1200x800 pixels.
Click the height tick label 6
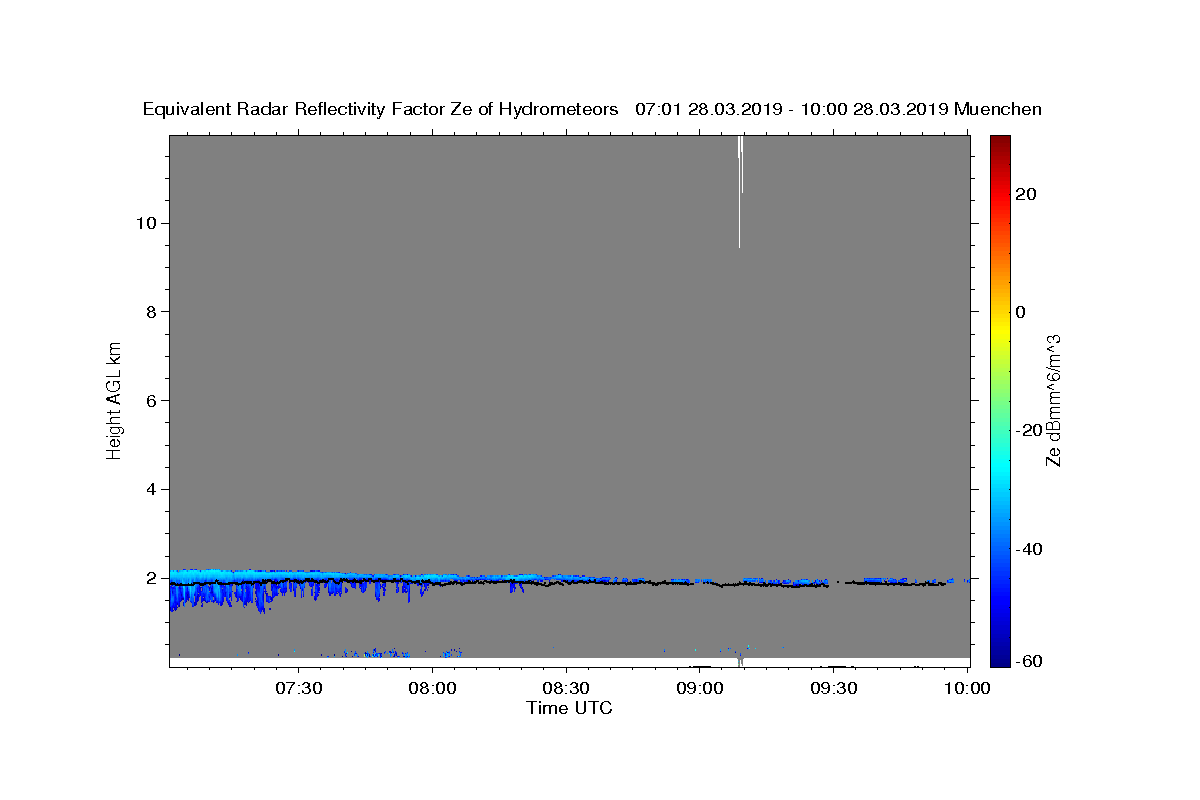pyautogui.click(x=150, y=400)
